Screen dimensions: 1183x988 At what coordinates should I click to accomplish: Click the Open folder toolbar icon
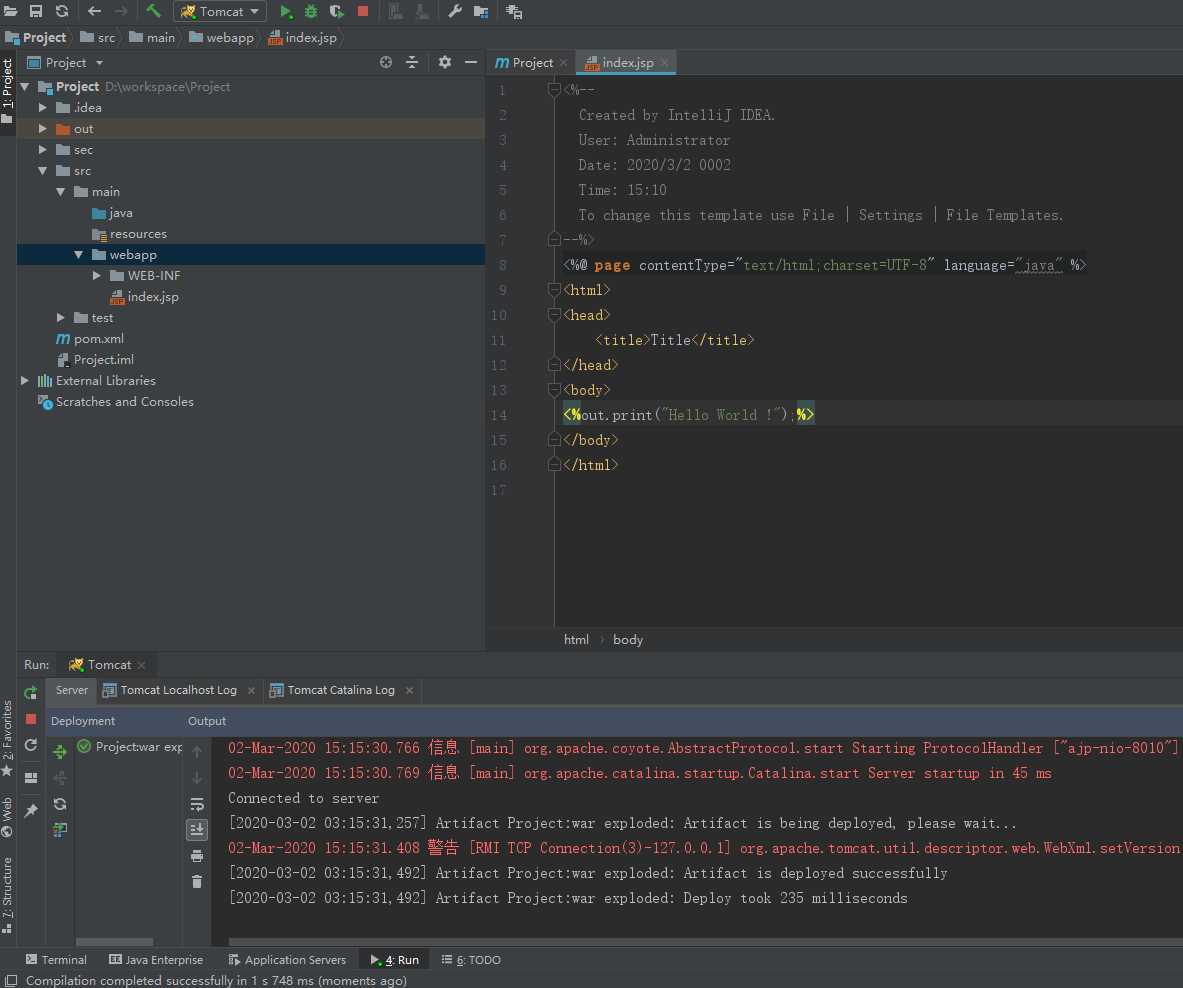[11, 11]
